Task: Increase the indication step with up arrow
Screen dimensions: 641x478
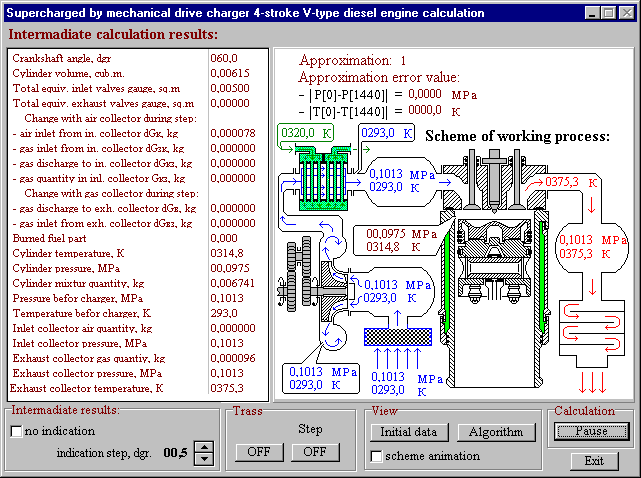Action: coord(204,447)
